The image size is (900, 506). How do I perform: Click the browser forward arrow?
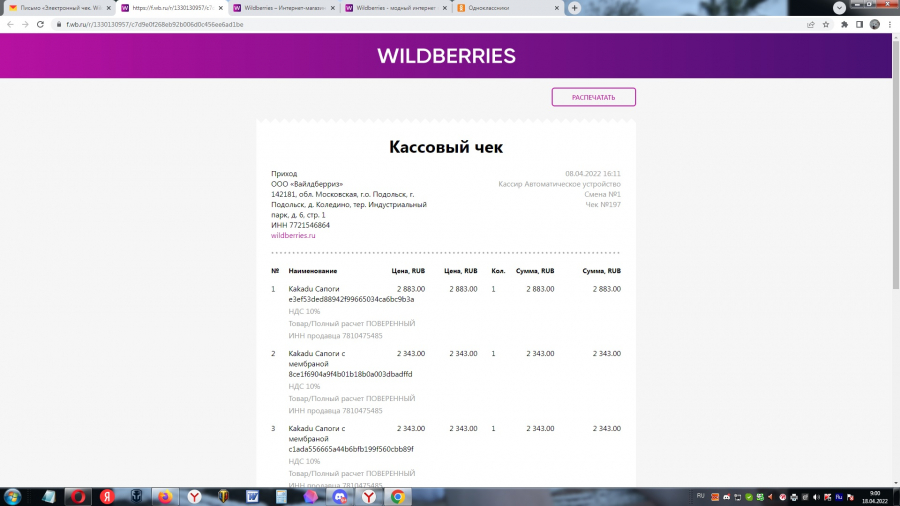click(25, 25)
